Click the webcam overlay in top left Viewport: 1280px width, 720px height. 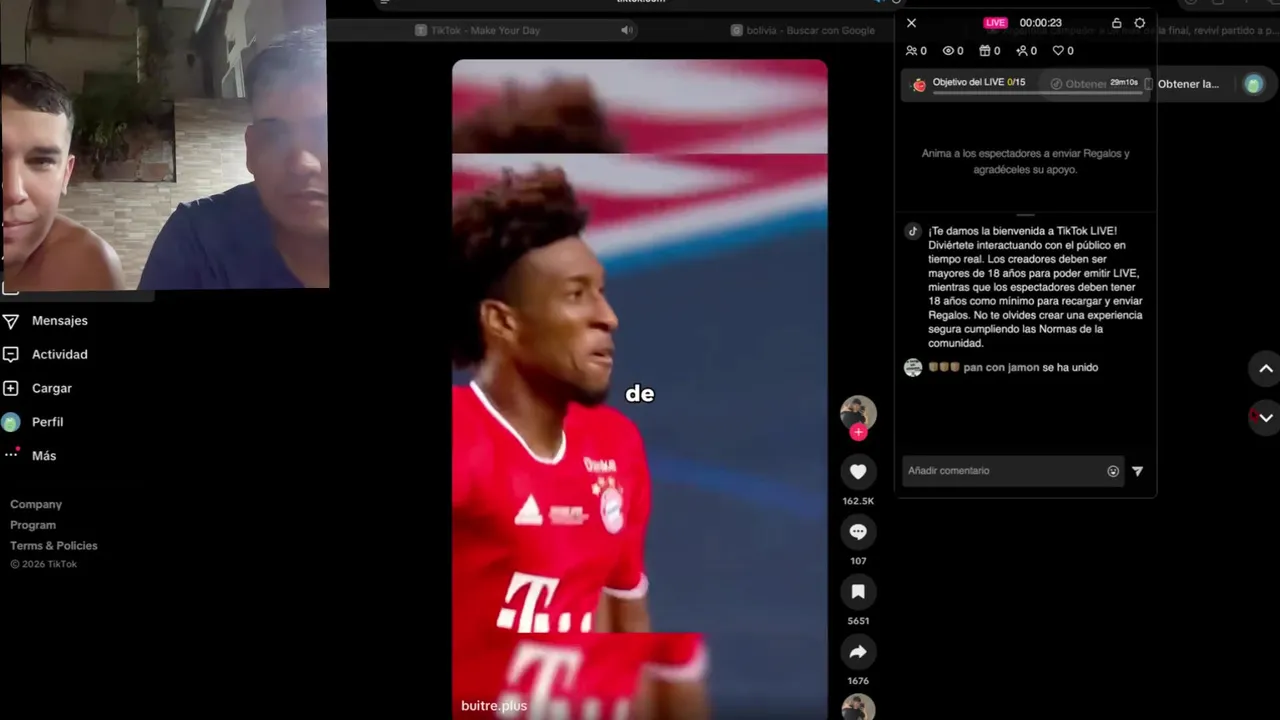(164, 144)
